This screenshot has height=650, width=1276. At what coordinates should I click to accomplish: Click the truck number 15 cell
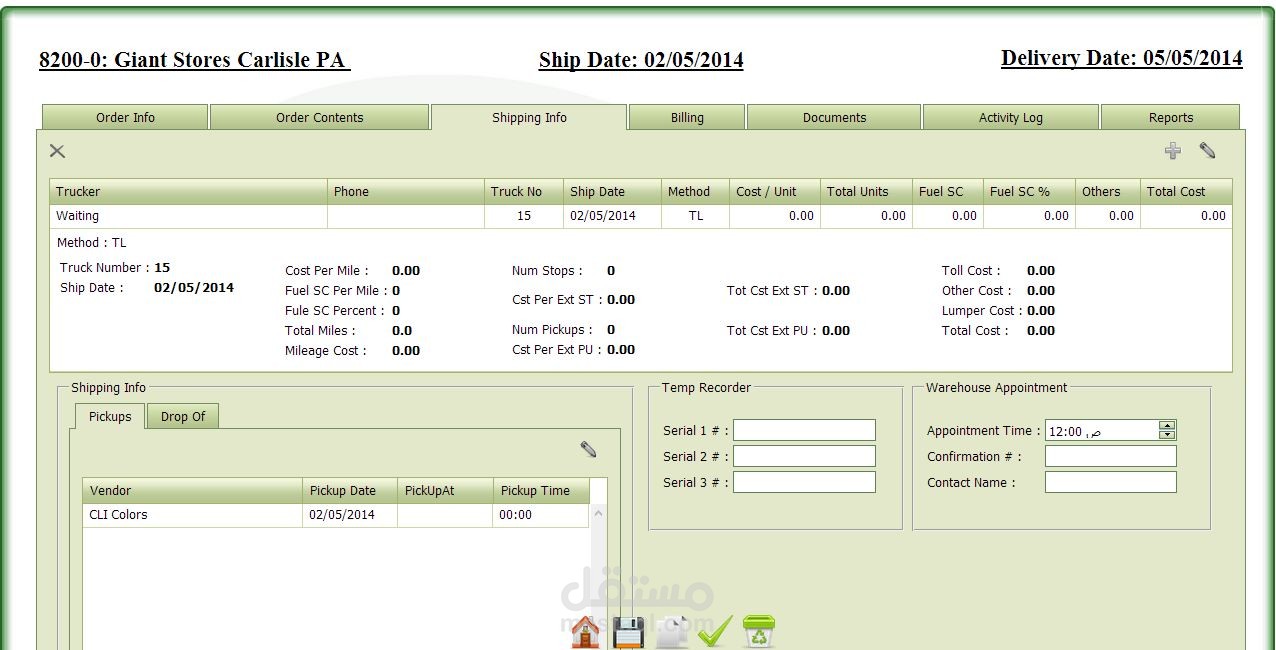pyautogui.click(x=524, y=216)
